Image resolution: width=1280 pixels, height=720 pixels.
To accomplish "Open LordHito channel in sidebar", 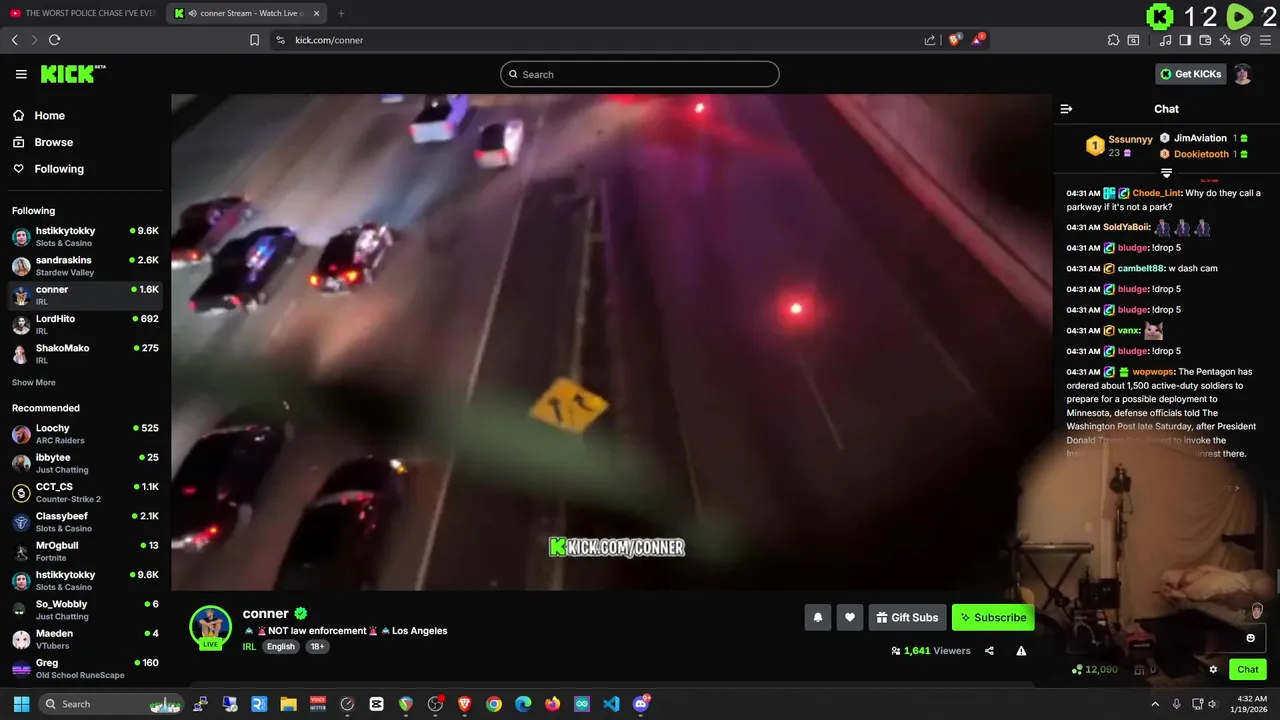I will click(x=85, y=324).
